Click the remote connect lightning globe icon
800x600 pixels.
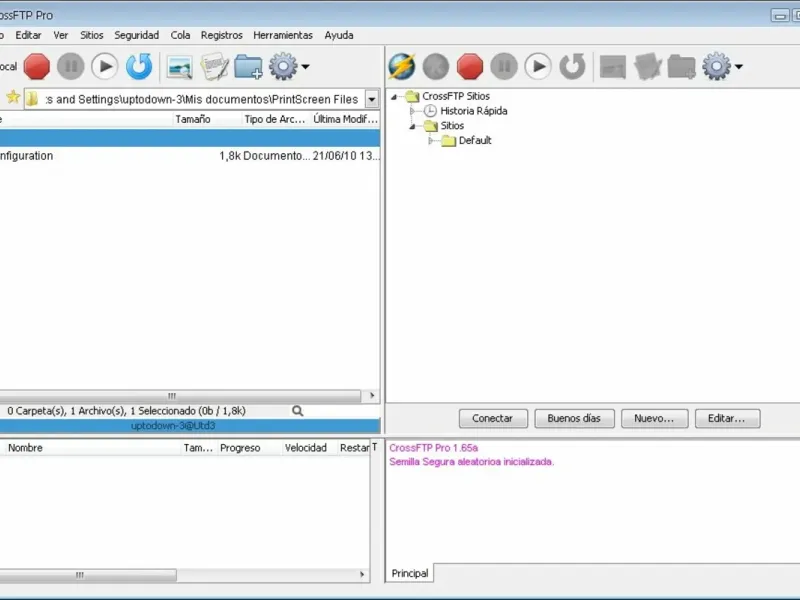[x=402, y=66]
